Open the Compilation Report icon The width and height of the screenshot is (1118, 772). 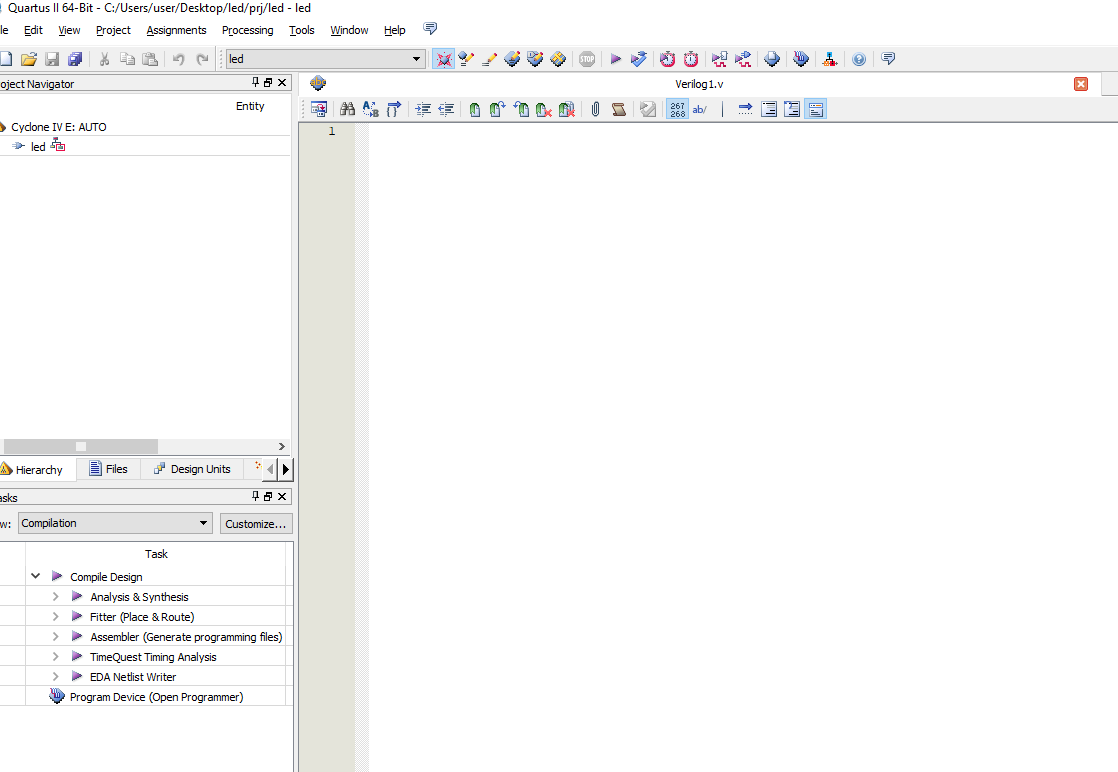click(x=771, y=59)
